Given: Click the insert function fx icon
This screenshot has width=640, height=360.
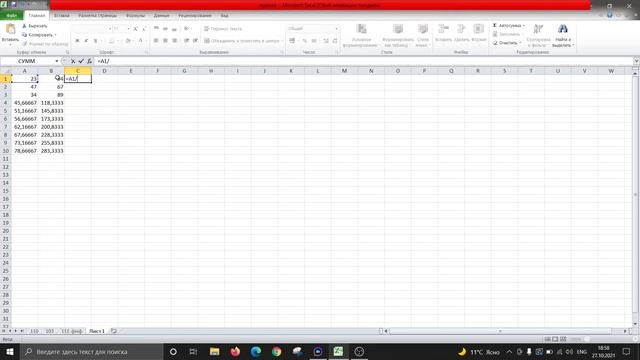Looking at the screenshot, I should click(x=89, y=61).
